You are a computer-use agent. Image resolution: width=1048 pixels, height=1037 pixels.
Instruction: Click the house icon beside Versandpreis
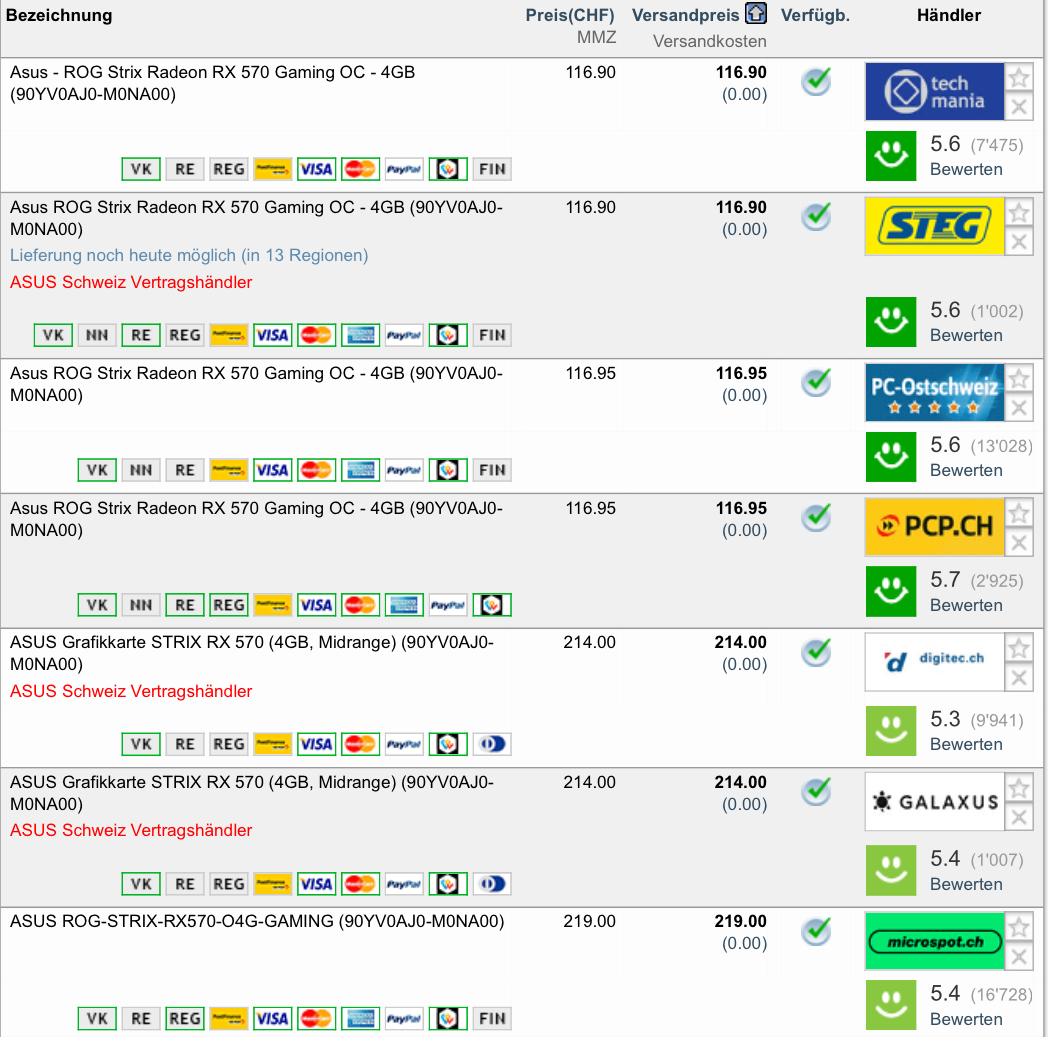(x=756, y=14)
